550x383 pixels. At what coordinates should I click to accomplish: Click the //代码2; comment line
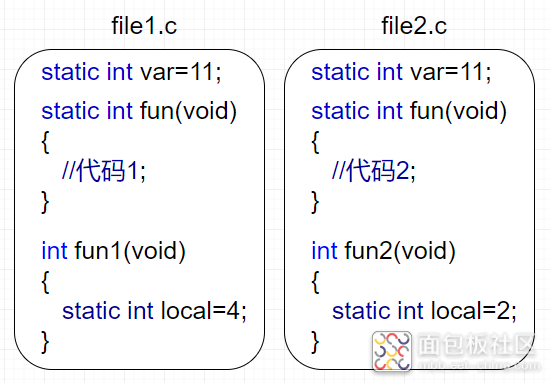click(x=374, y=171)
